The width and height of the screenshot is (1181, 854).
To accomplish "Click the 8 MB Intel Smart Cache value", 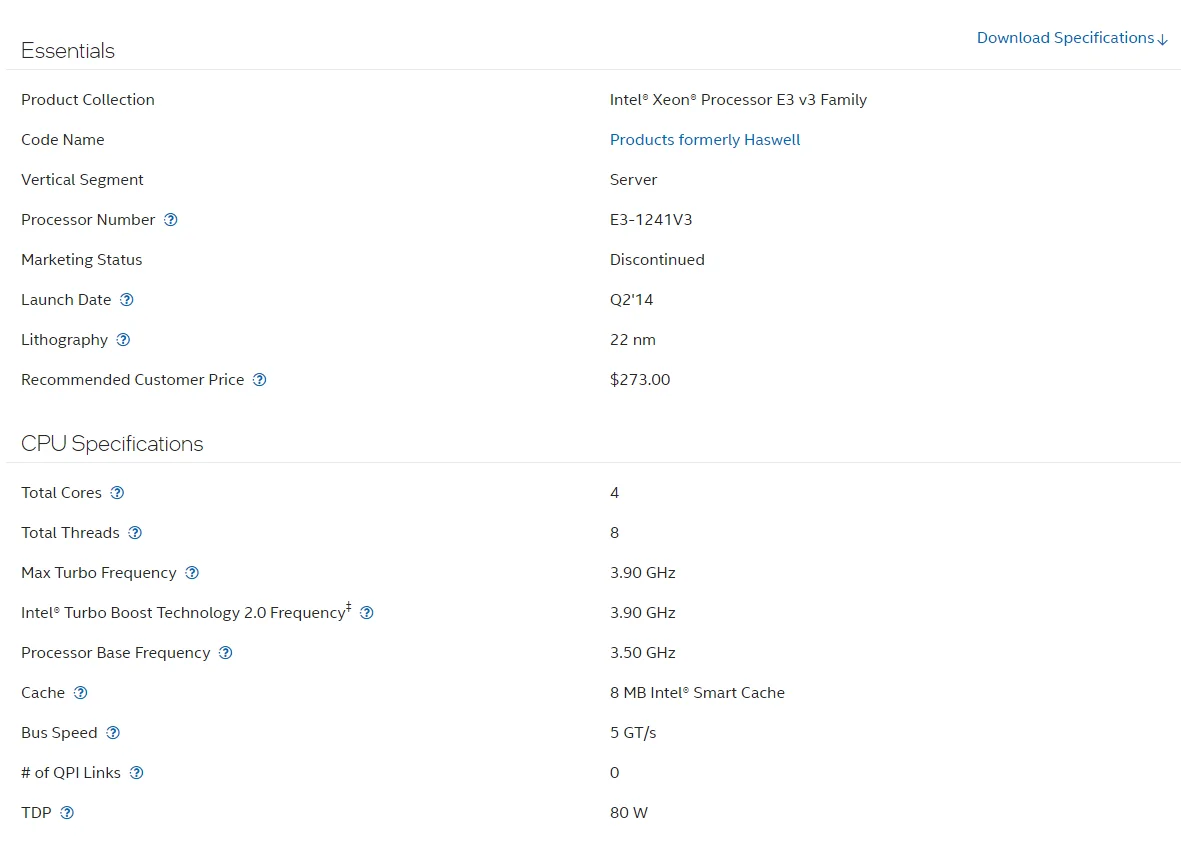I will (697, 693).
